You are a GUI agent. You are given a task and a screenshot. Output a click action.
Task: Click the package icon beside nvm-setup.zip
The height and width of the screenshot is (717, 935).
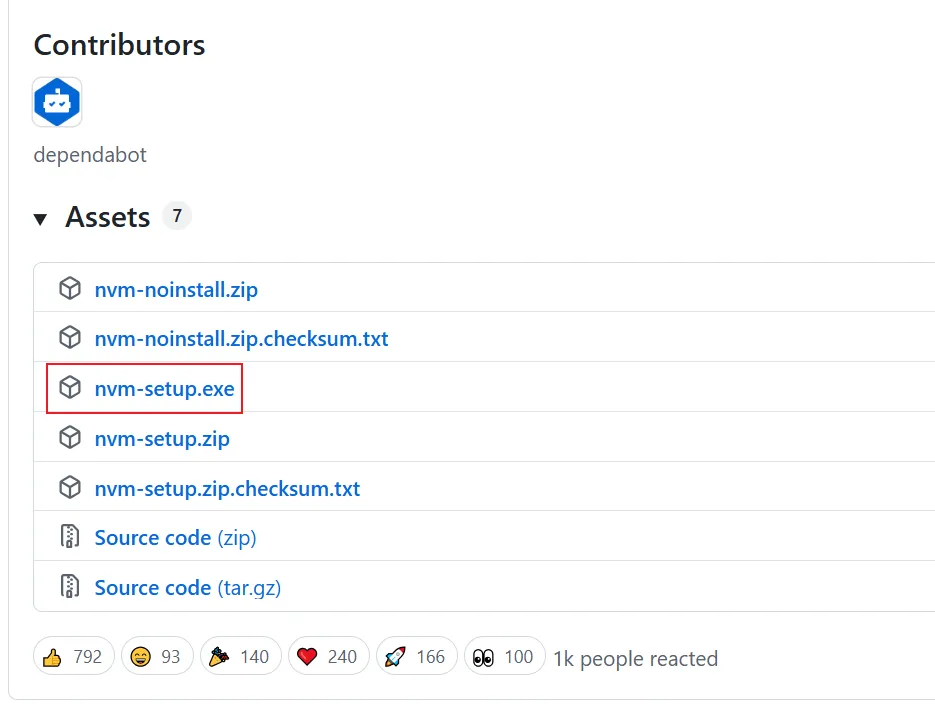[69, 437]
